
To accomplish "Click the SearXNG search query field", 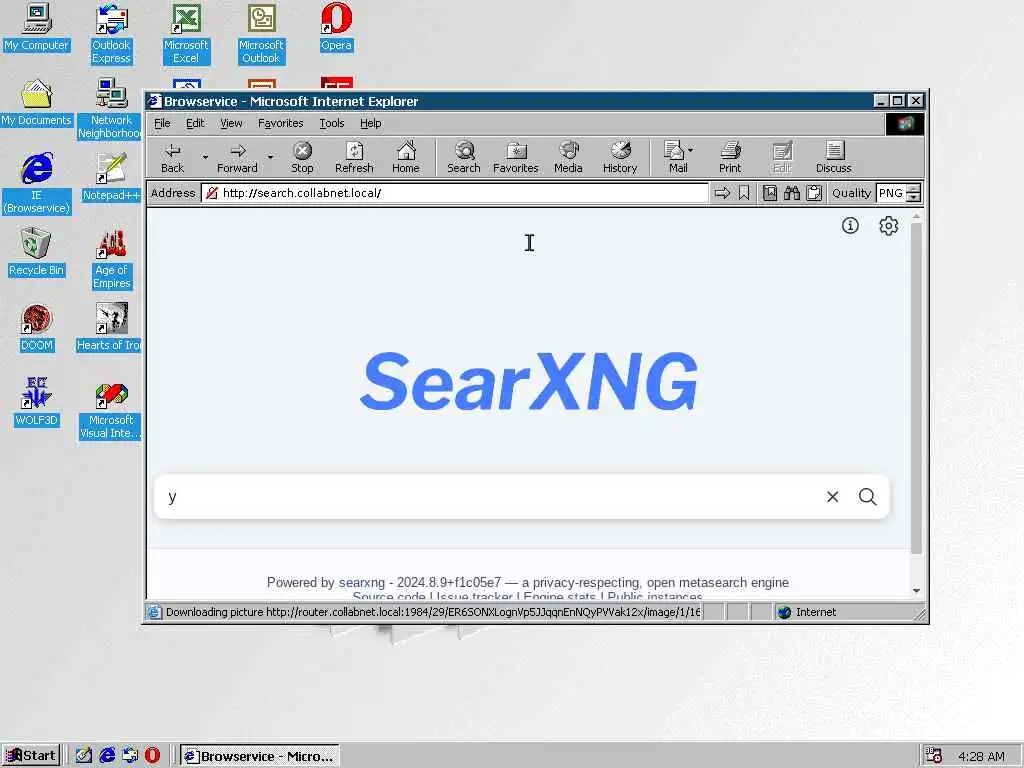I will click(x=488, y=497).
